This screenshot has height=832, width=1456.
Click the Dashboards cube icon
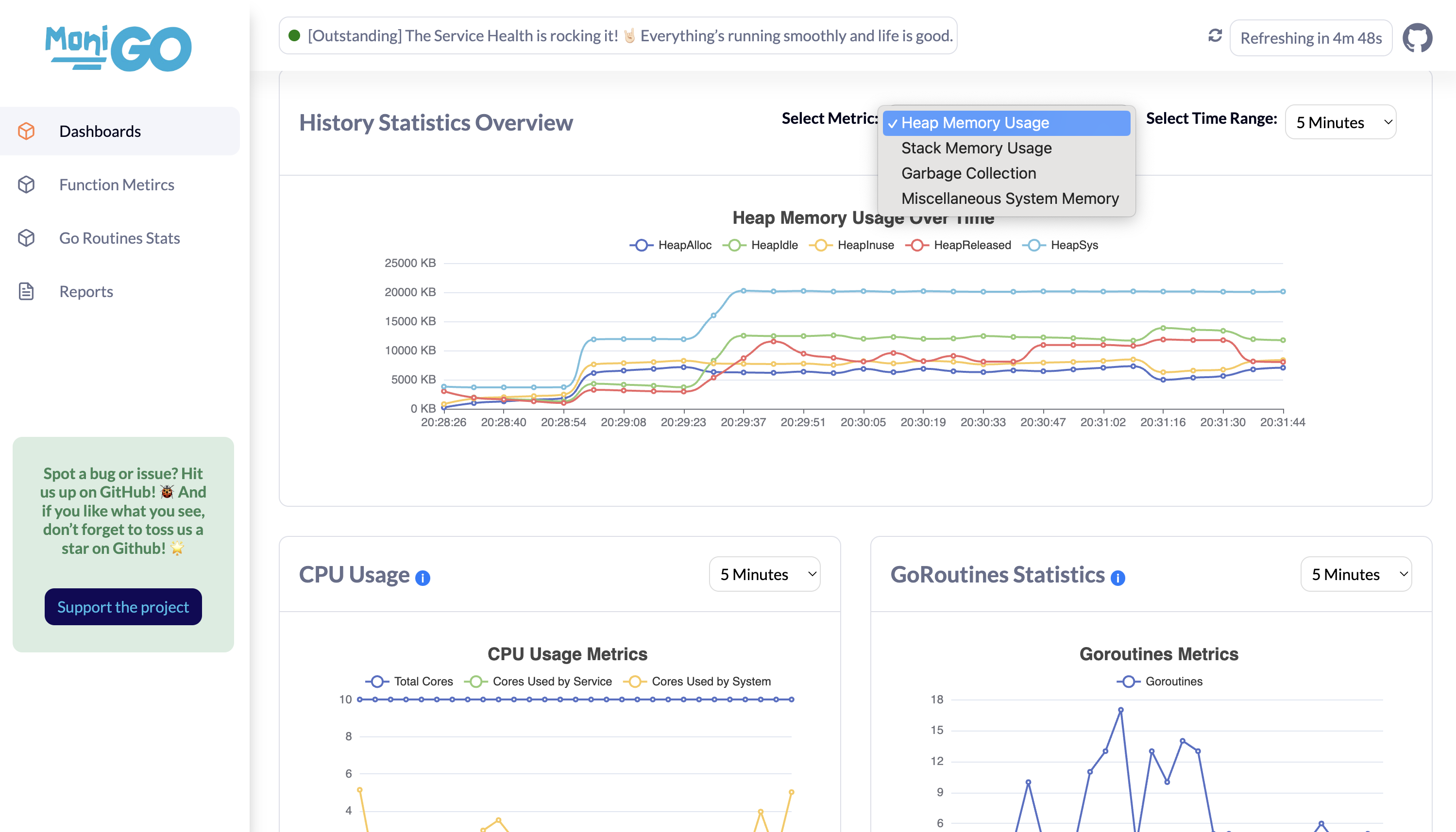[x=26, y=131]
